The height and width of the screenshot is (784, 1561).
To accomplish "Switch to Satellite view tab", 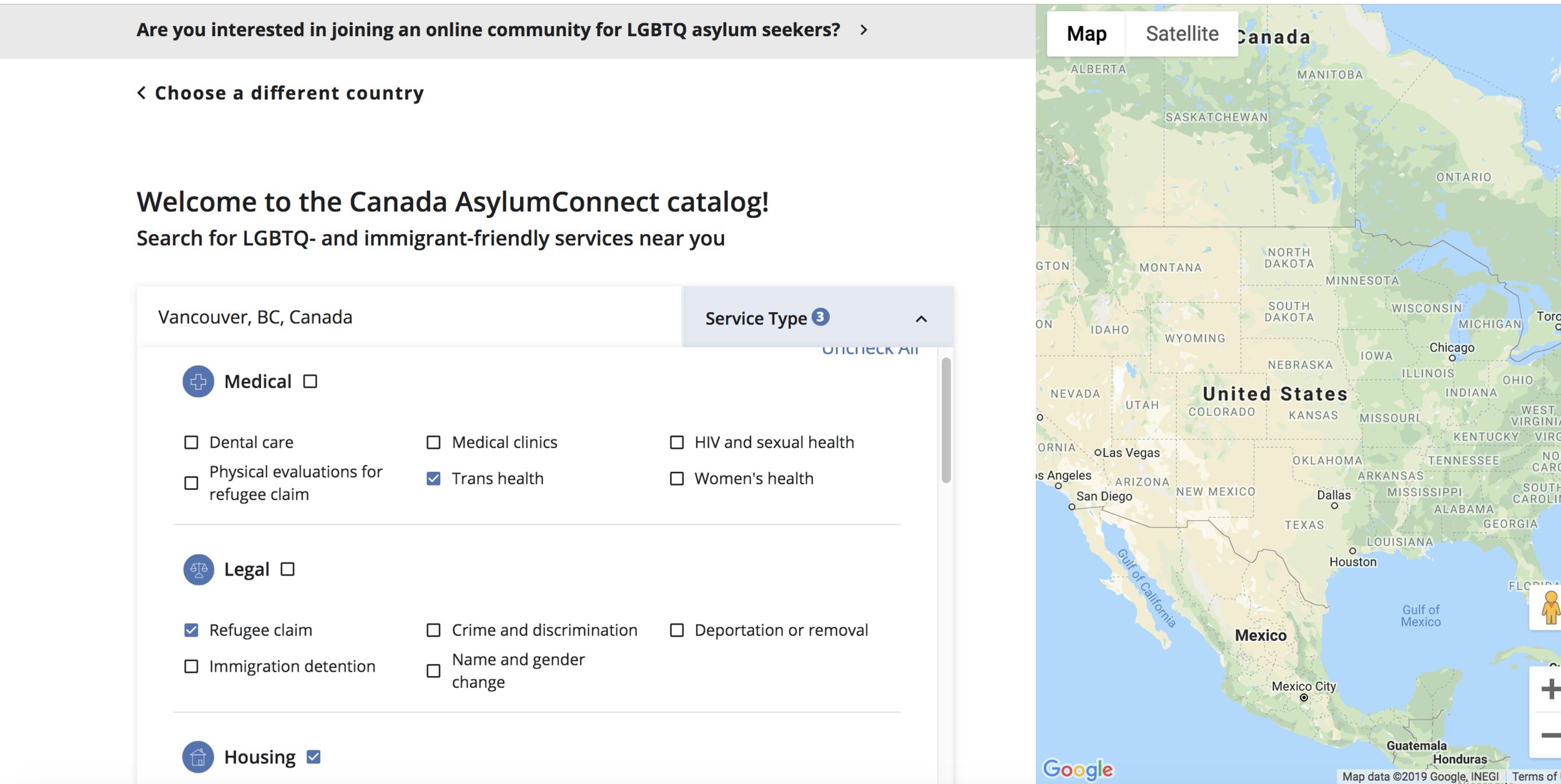I will pos(1182,34).
